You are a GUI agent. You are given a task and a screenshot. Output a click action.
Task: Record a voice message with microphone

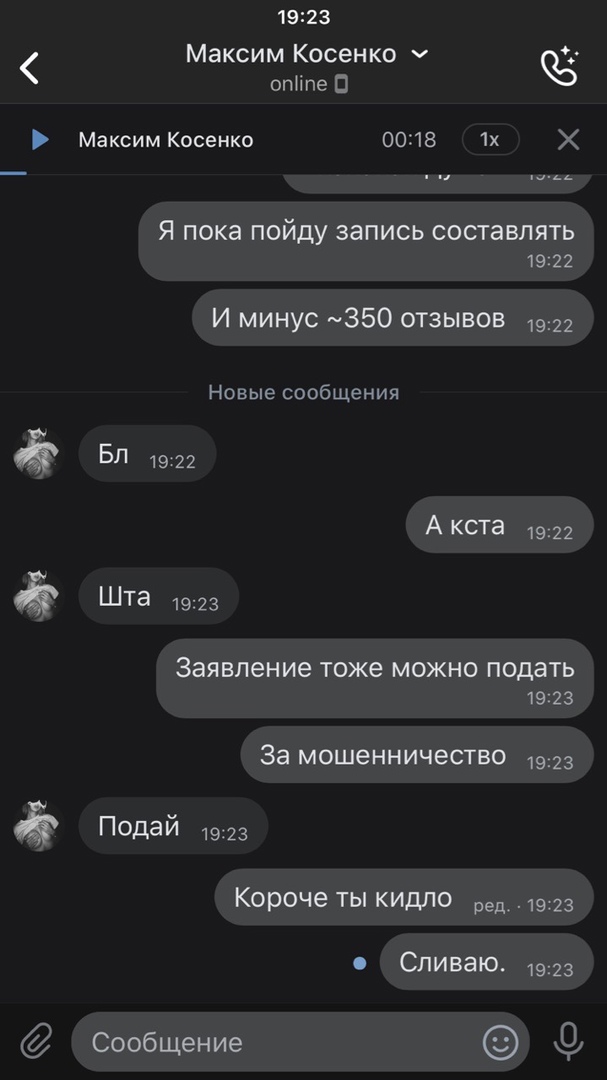[x=568, y=1041]
